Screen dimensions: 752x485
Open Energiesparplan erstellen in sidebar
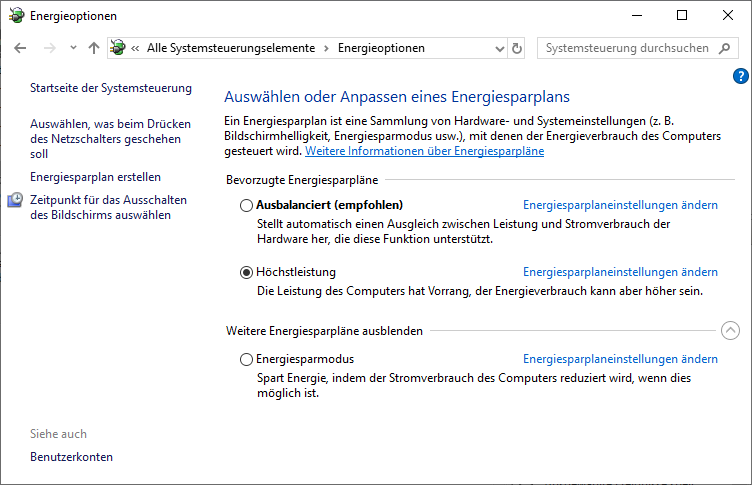coord(95,177)
